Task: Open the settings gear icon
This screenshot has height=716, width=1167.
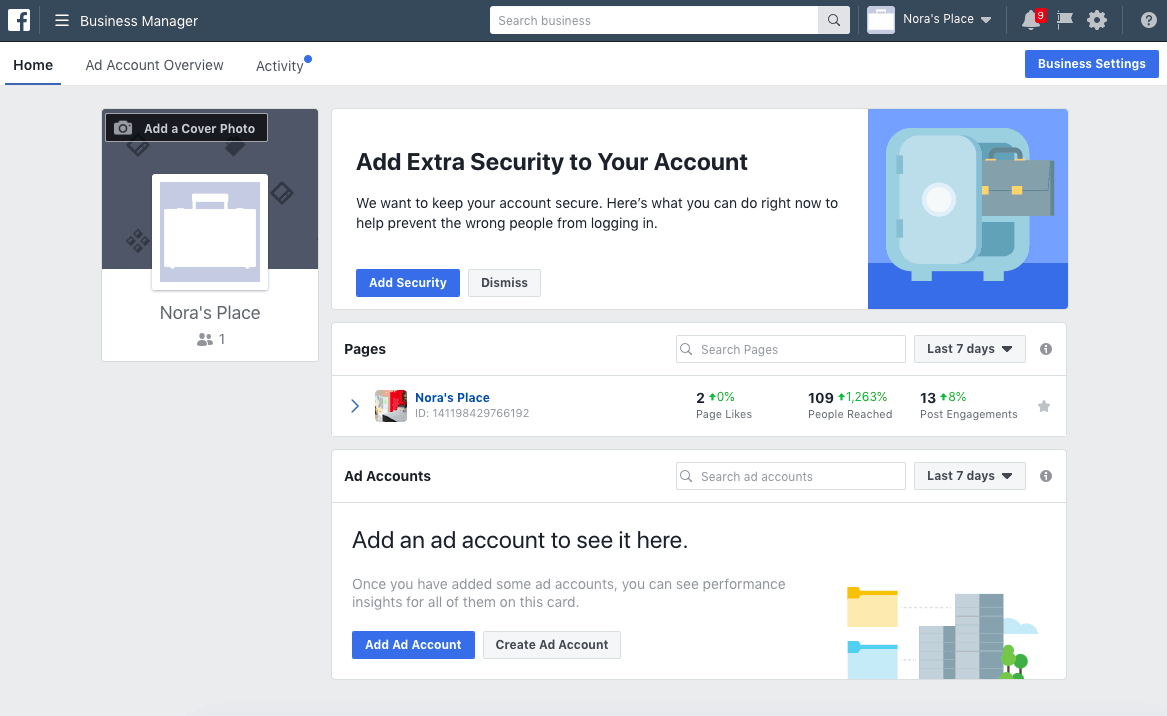Action: 1097,20
